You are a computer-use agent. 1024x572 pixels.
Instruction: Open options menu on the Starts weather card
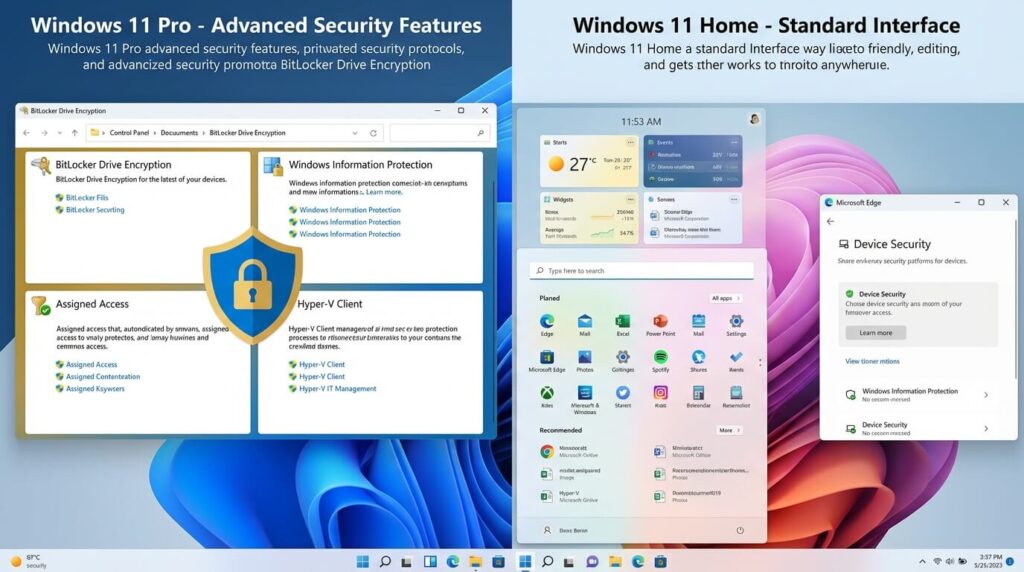click(630, 142)
